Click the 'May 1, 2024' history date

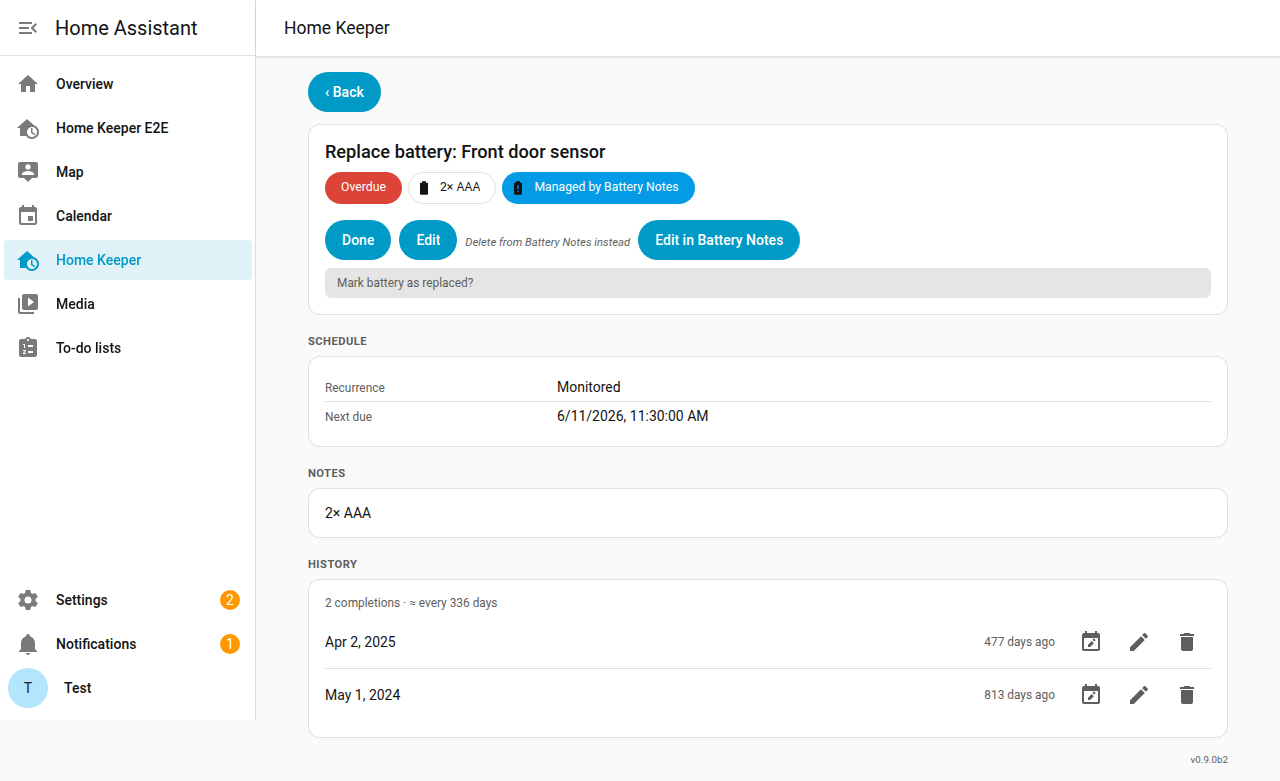pos(363,695)
